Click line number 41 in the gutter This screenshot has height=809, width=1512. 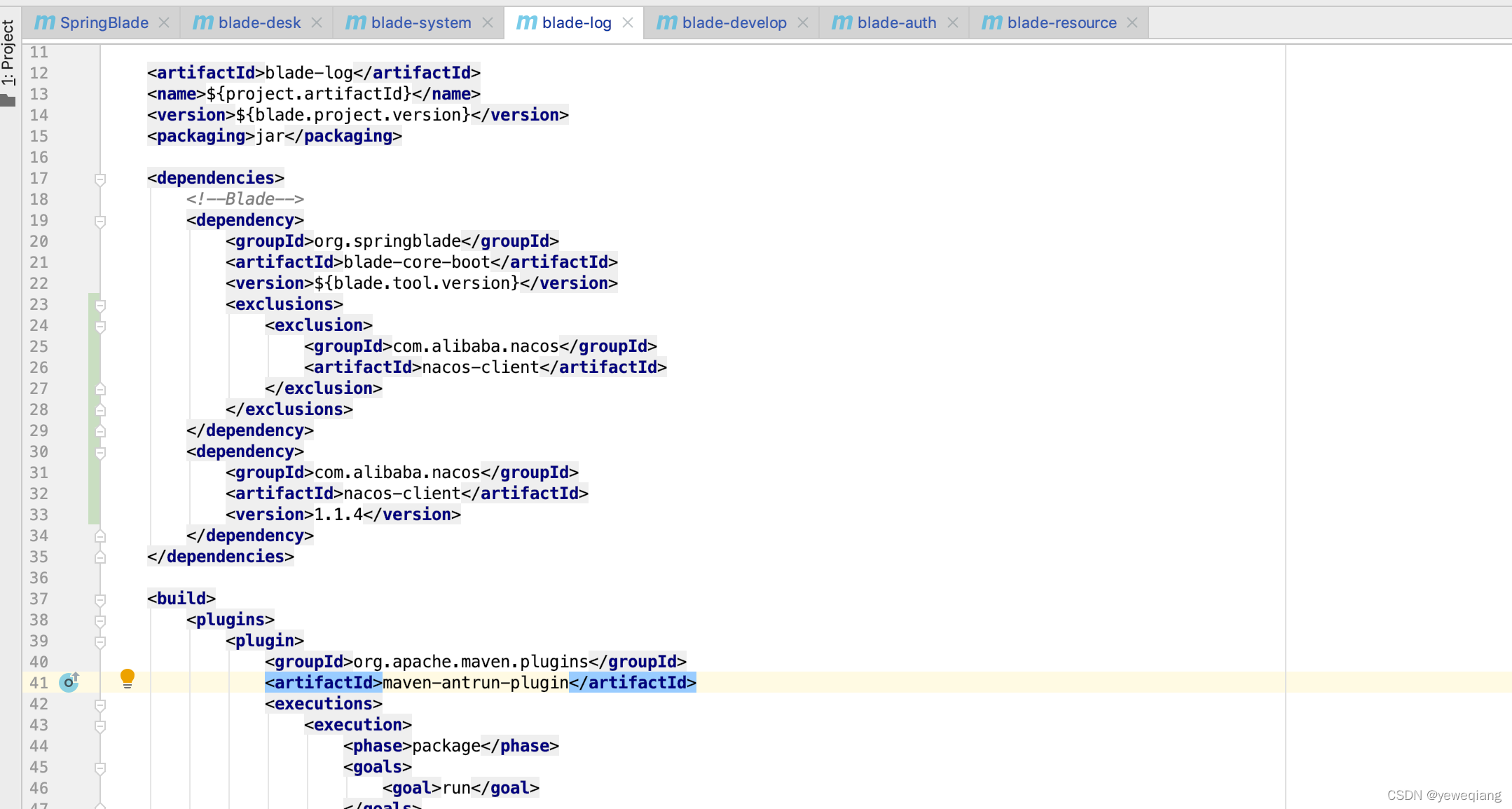click(39, 682)
